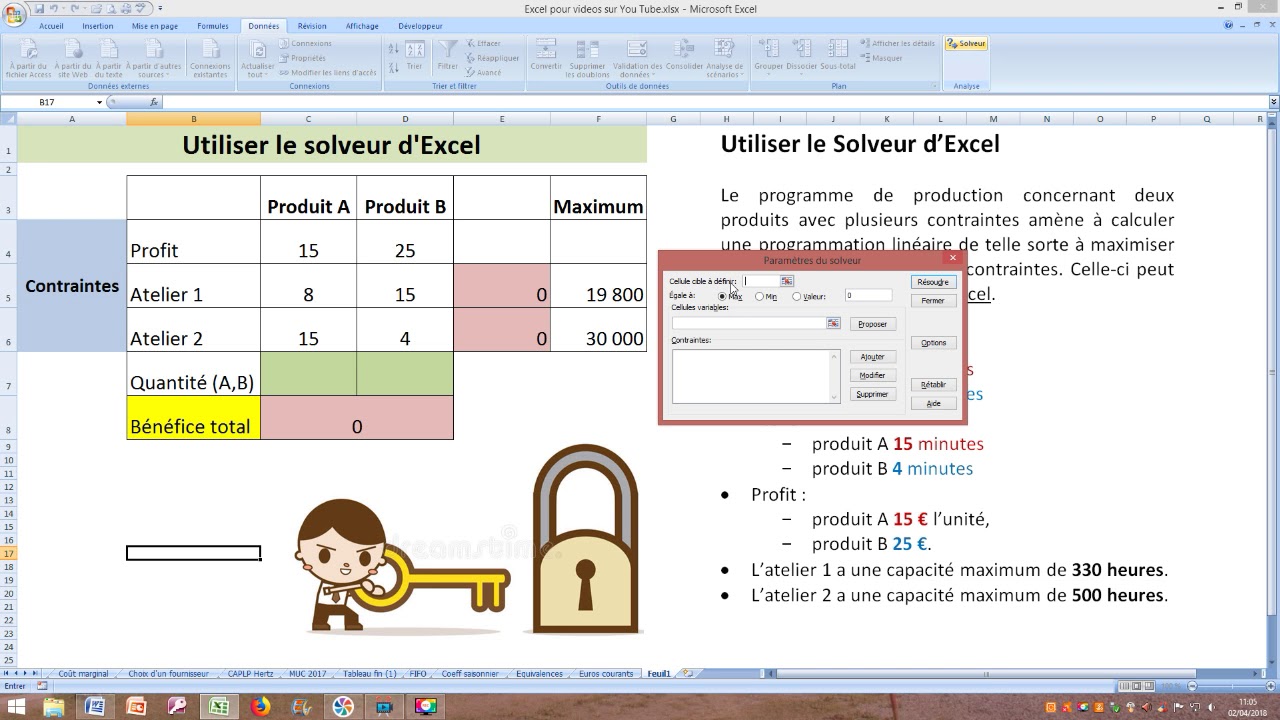
Task: Switch to the 'Mise en page' tab
Action: tap(155, 26)
